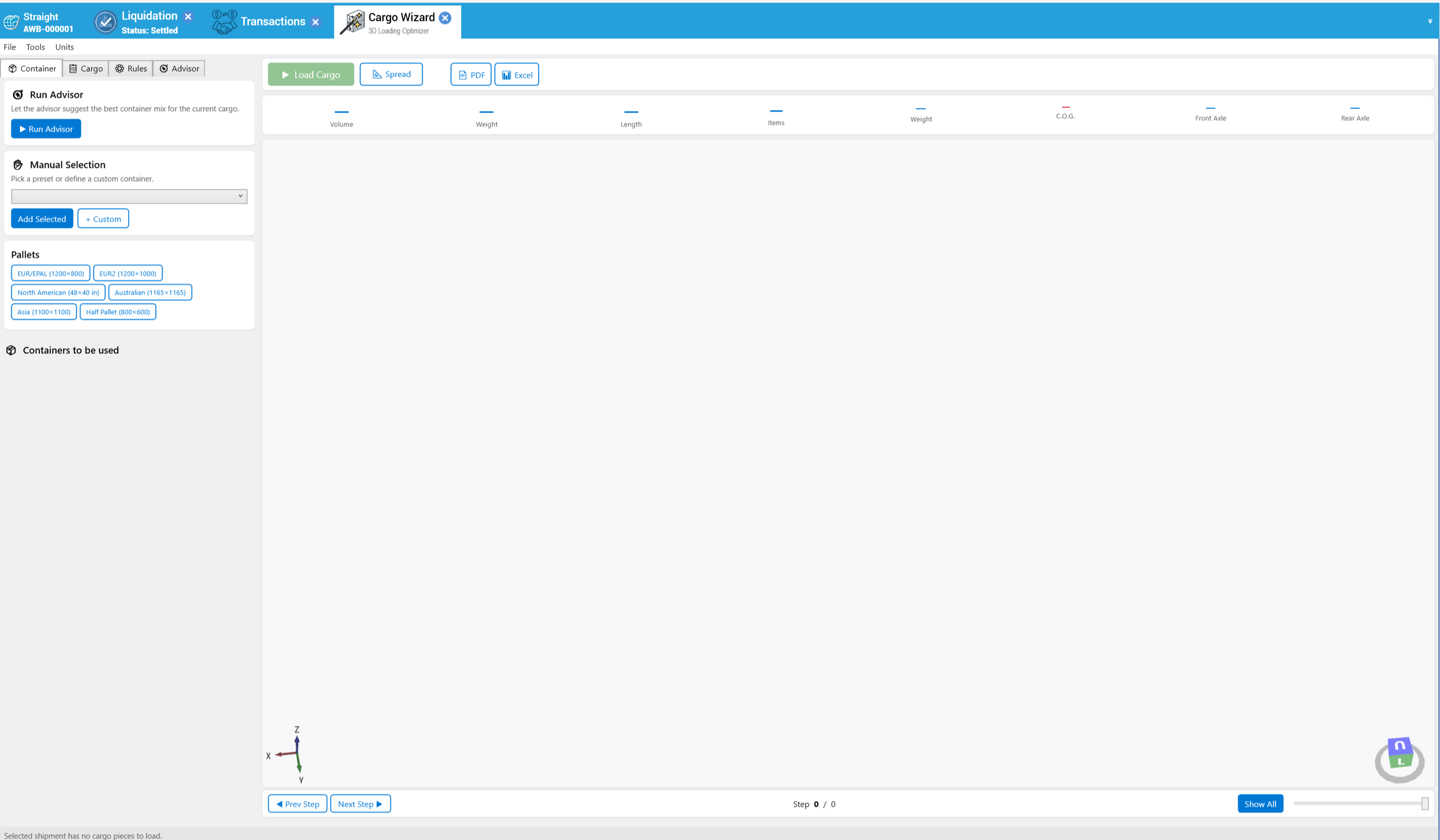Go to Next Step in loading sequence

361,804
